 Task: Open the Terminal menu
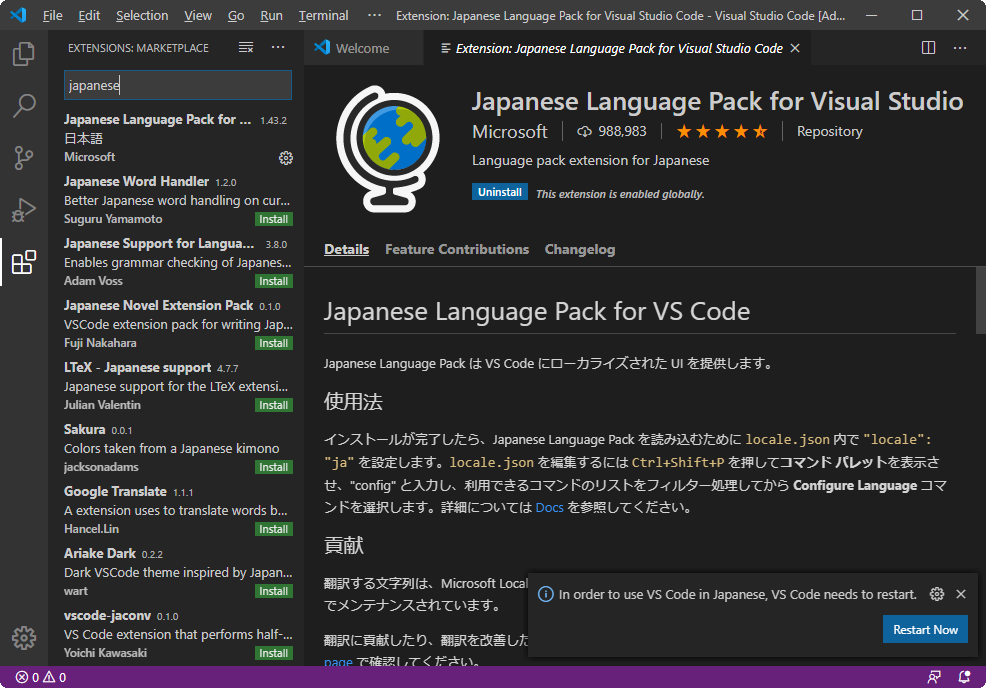[323, 15]
